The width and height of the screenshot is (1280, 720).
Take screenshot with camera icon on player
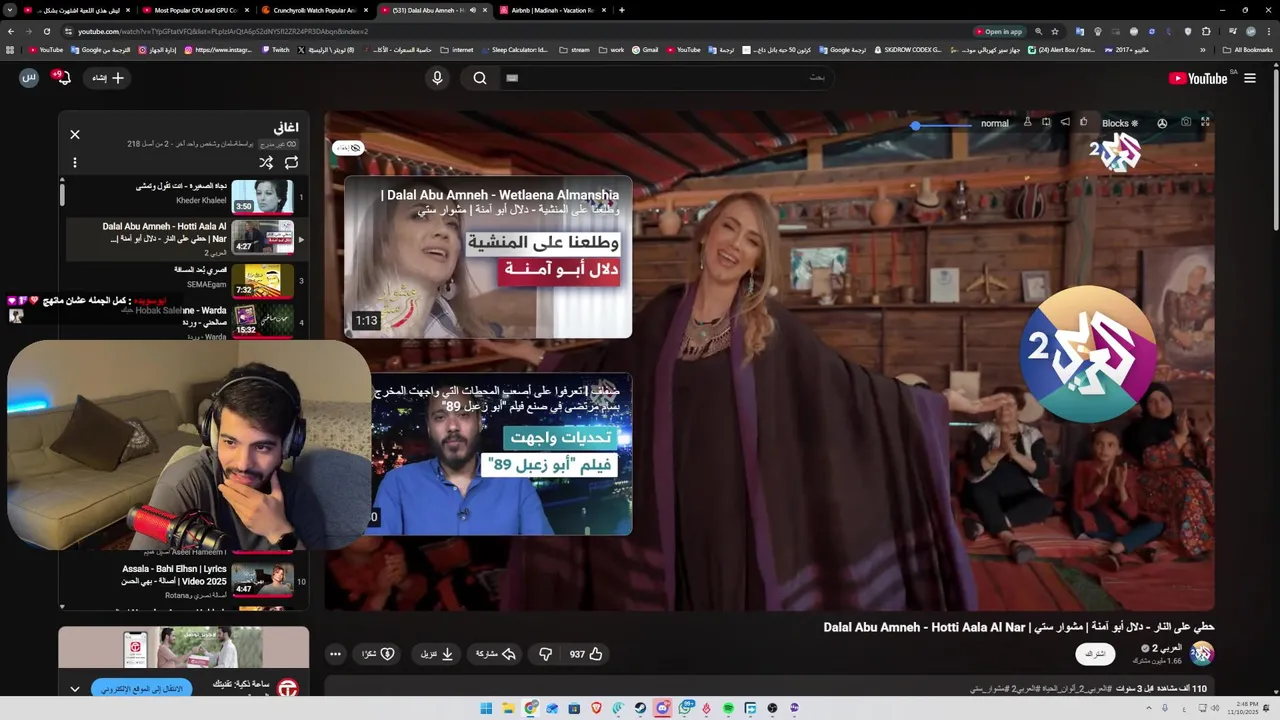1186,123
